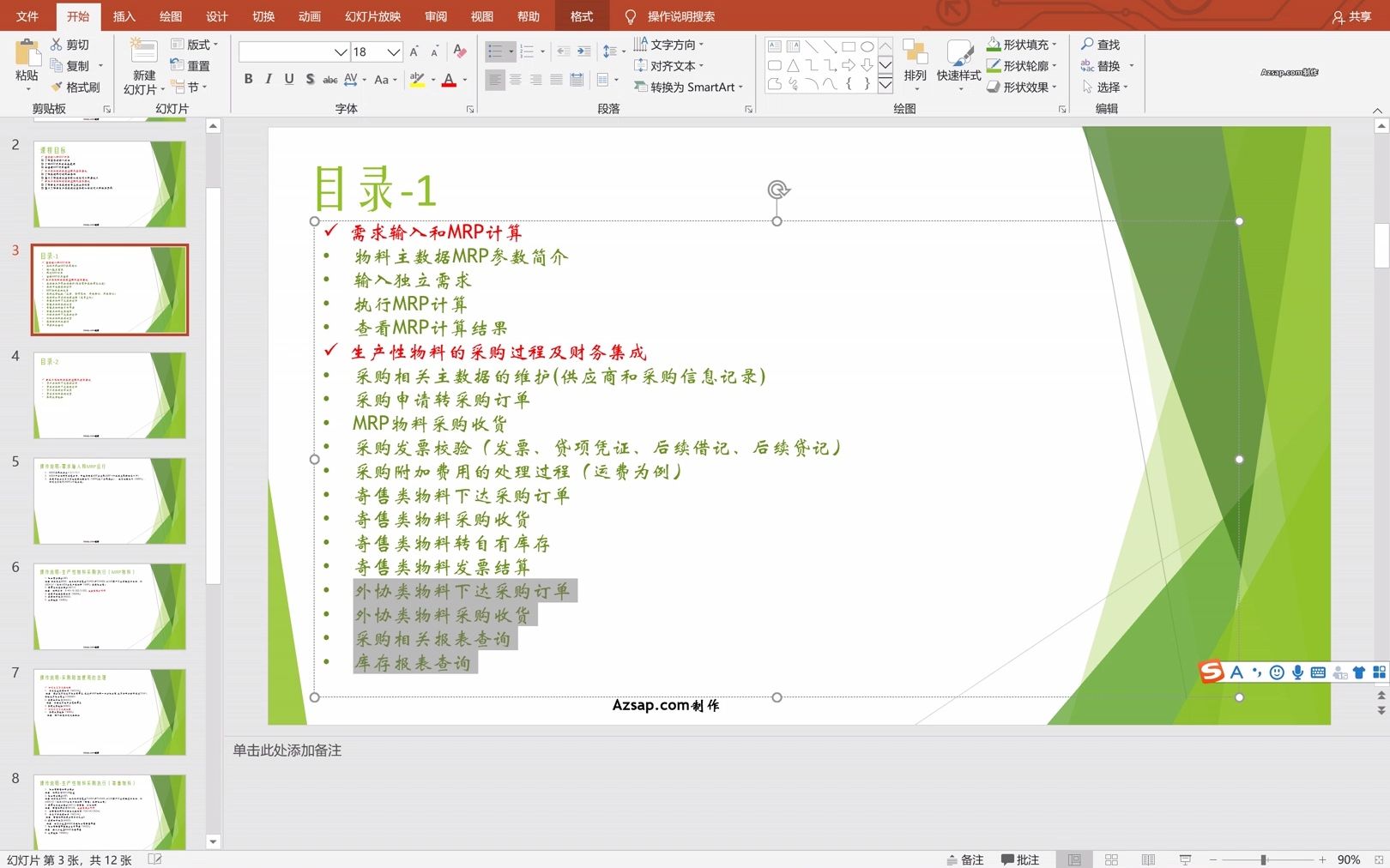Click the Paste clipboard icon
1390x868 pixels.
click(27, 53)
